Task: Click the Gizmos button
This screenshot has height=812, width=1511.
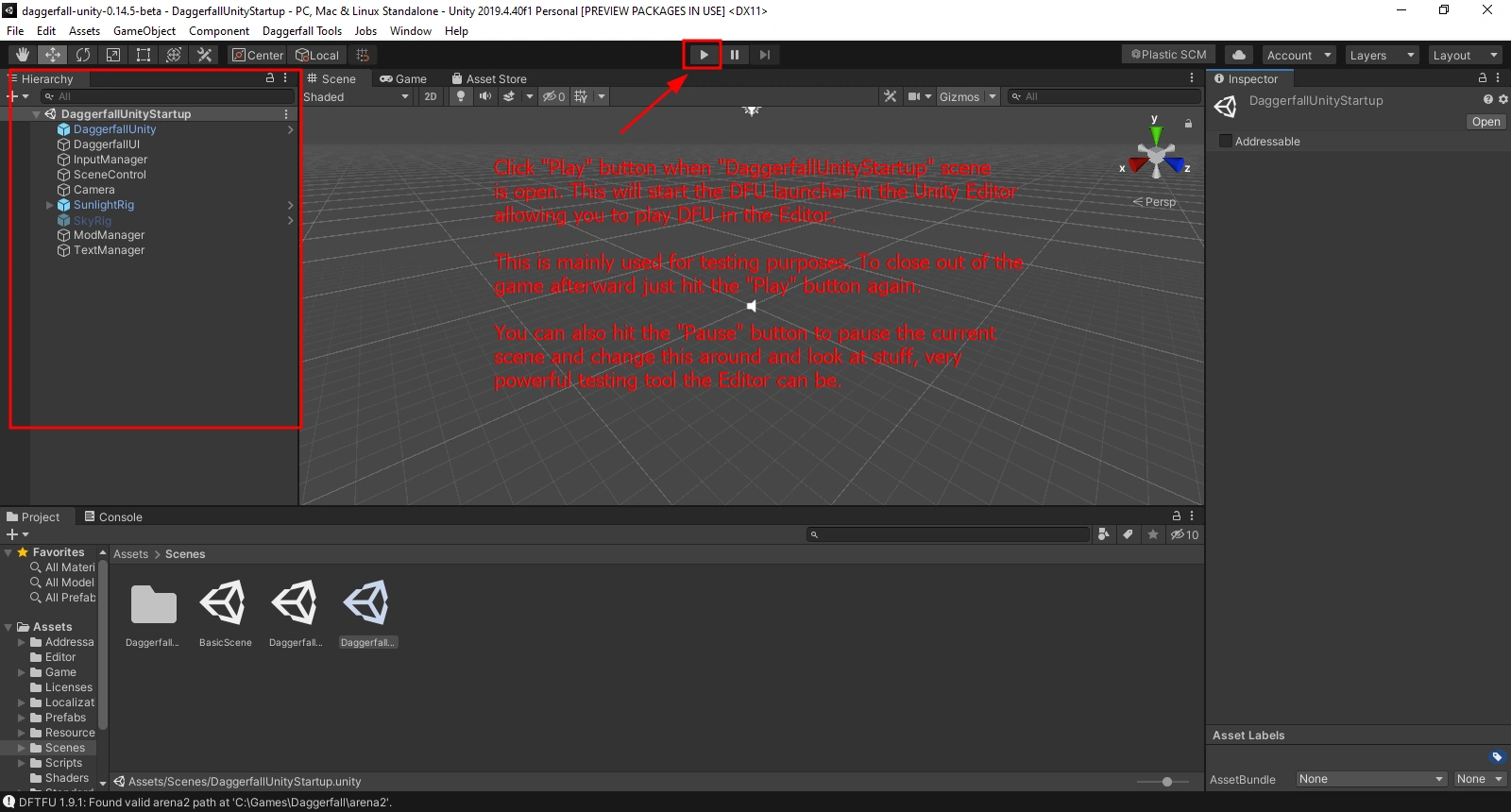Action: pyautogui.click(x=959, y=96)
